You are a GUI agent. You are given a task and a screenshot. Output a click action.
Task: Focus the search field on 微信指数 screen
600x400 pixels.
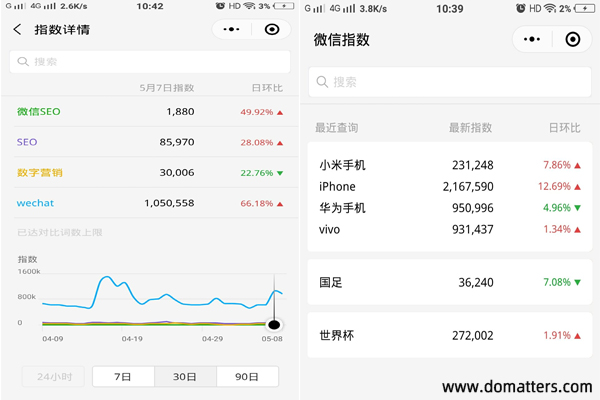pyautogui.click(x=450, y=82)
